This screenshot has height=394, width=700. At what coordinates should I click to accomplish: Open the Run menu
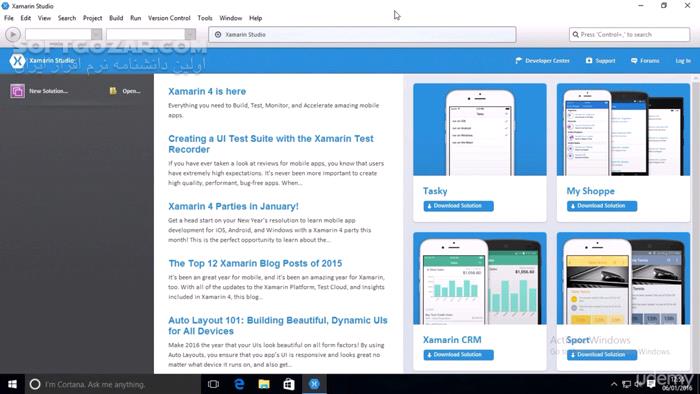click(x=136, y=18)
